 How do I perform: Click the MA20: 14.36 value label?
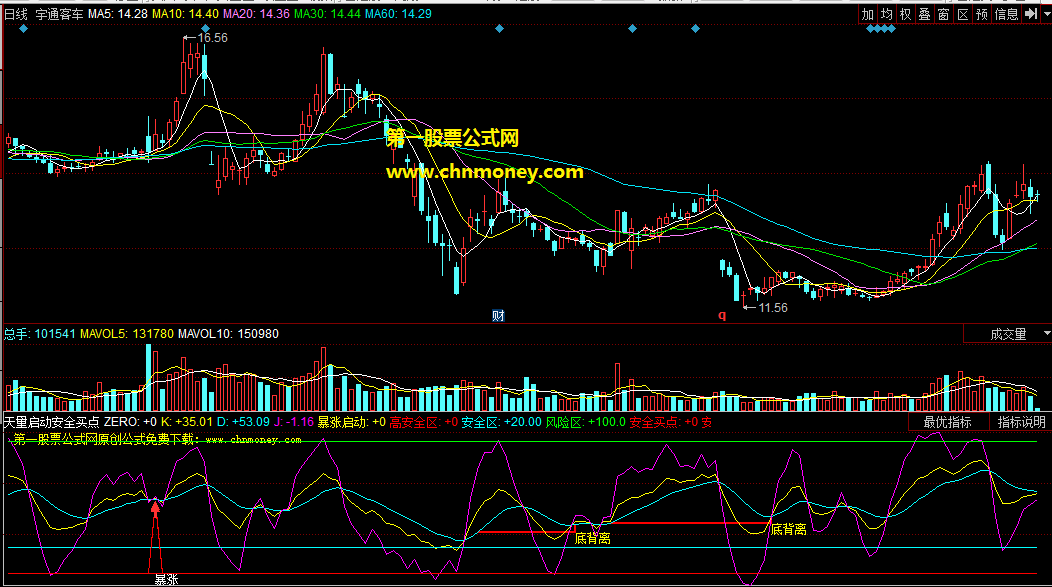pos(256,14)
